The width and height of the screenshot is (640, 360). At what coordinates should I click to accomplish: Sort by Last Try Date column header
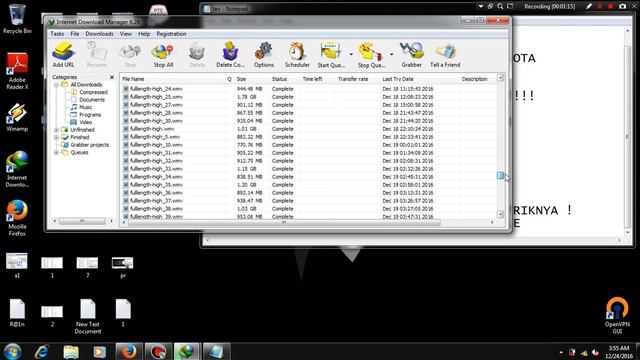[419, 79]
